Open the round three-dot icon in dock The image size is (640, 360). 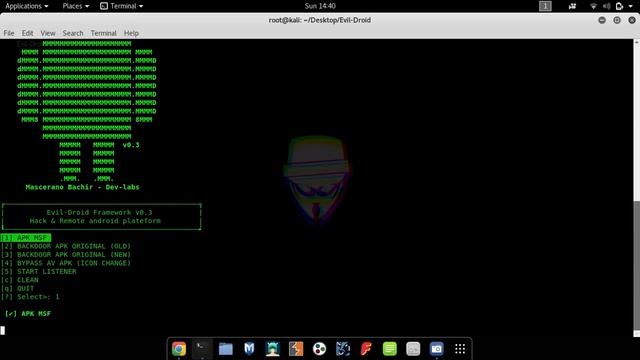(319, 349)
